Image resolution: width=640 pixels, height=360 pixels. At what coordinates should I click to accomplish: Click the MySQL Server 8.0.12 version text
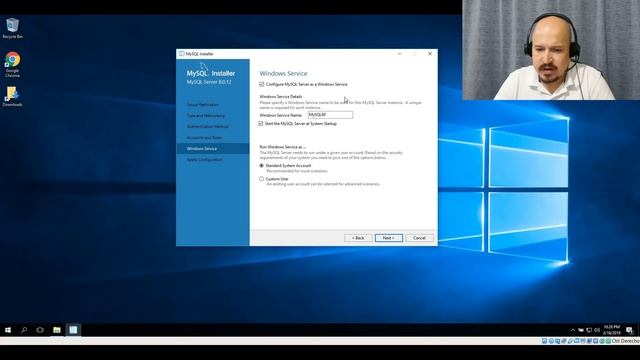pos(209,82)
